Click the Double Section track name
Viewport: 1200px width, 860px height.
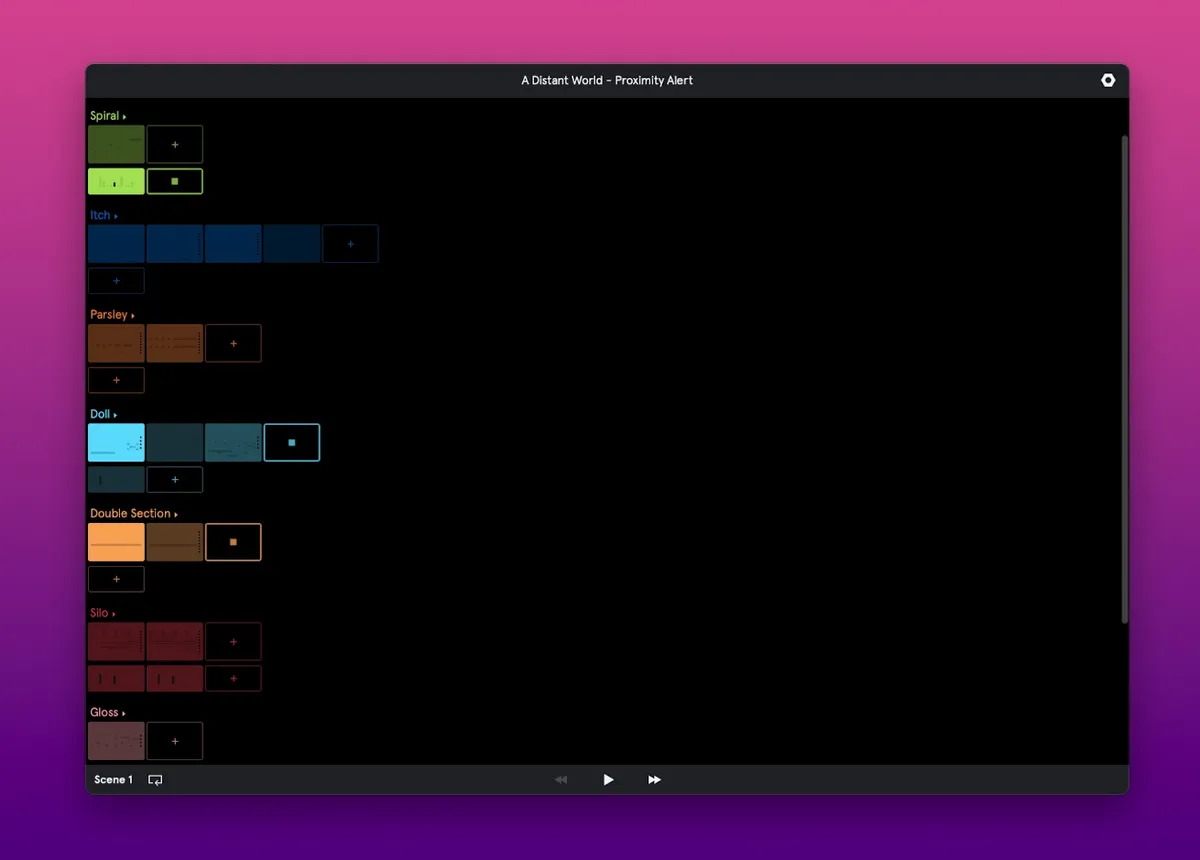click(x=130, y=514)
